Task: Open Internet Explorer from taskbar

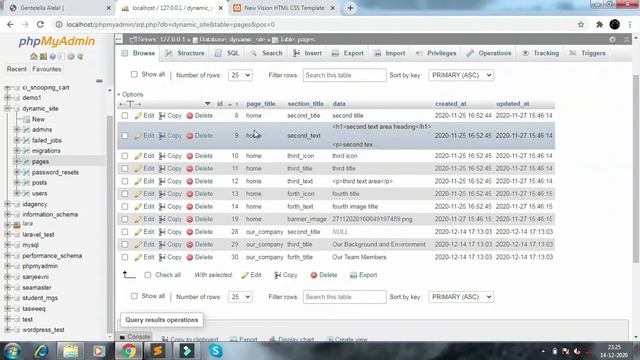Action: point(42,351)
